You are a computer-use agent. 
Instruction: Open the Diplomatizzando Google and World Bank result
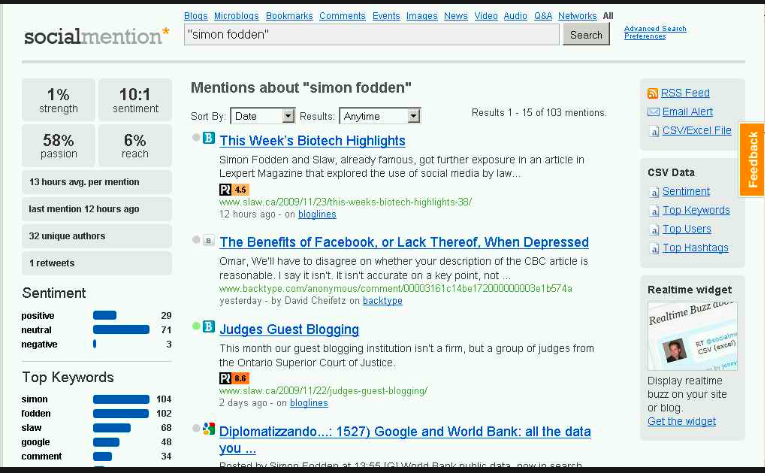click(x=405, y=440)
